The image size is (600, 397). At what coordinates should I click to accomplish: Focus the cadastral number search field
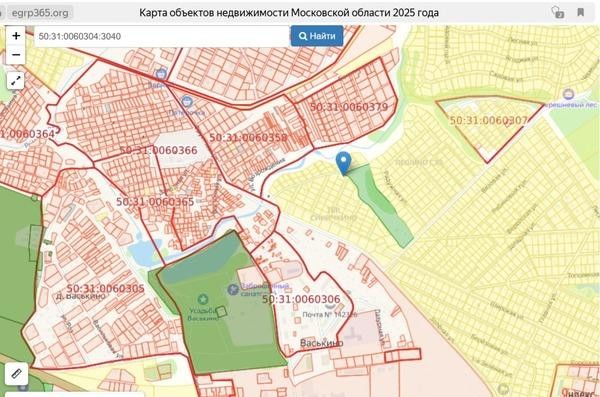(x=161, y=36)
